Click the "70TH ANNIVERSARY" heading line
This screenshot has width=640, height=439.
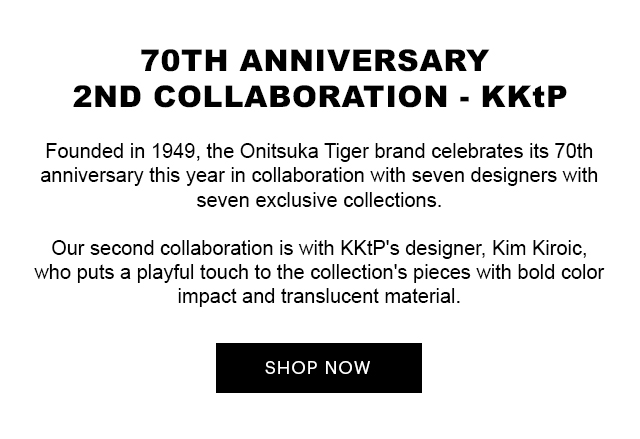tap(316, 61)
